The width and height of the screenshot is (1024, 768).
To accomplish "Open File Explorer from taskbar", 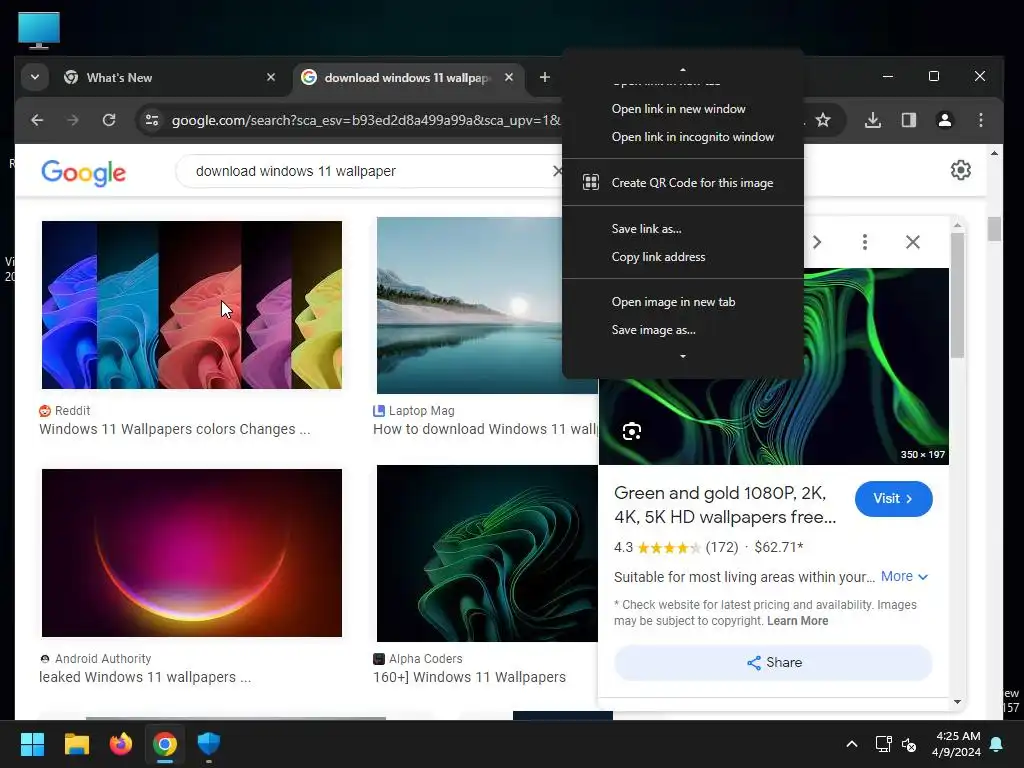I will 76,744.
